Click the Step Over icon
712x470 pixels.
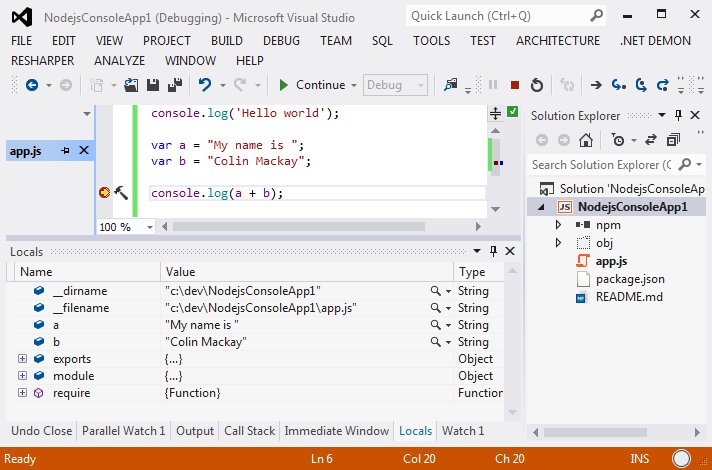pyautogui.click(x=641, y=85)
